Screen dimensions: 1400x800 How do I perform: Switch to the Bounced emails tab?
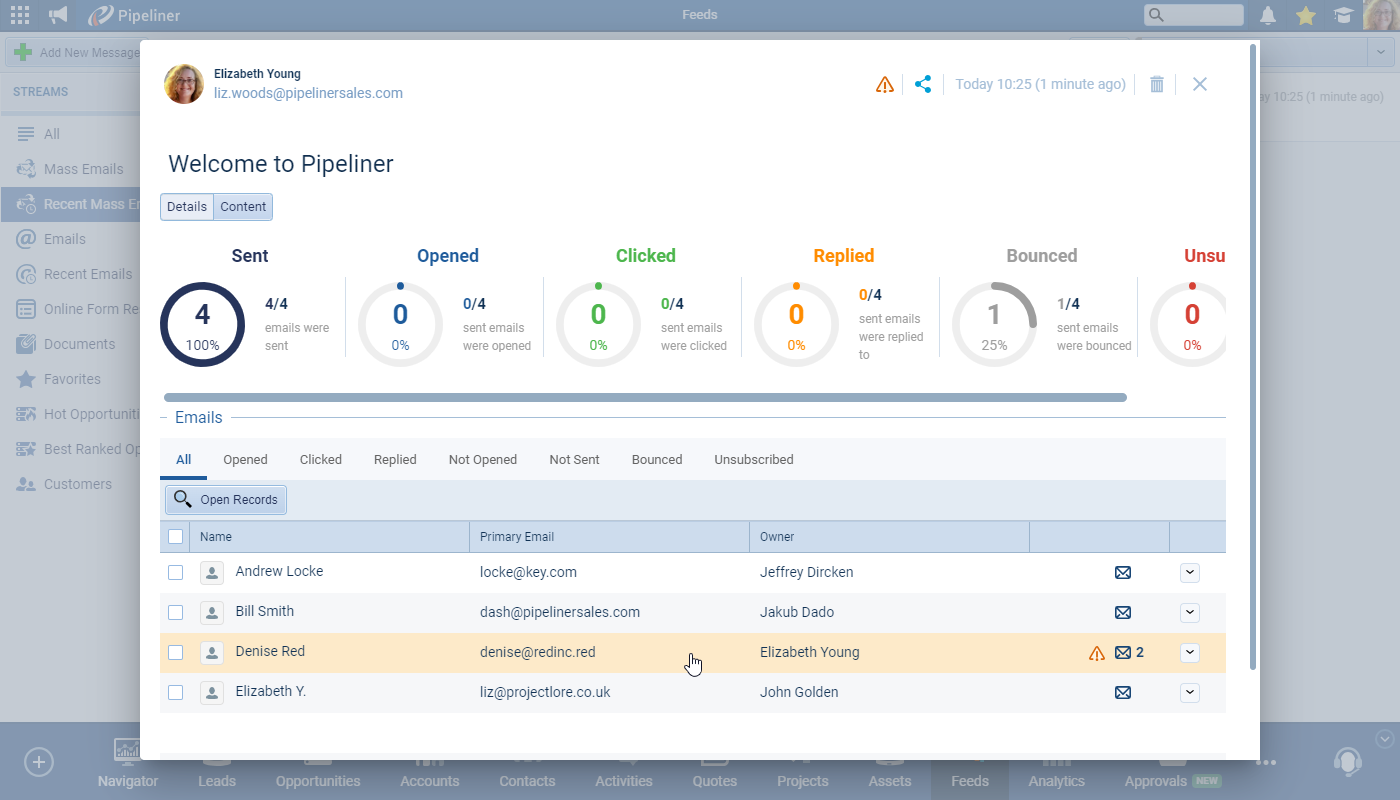click(656, 460)
